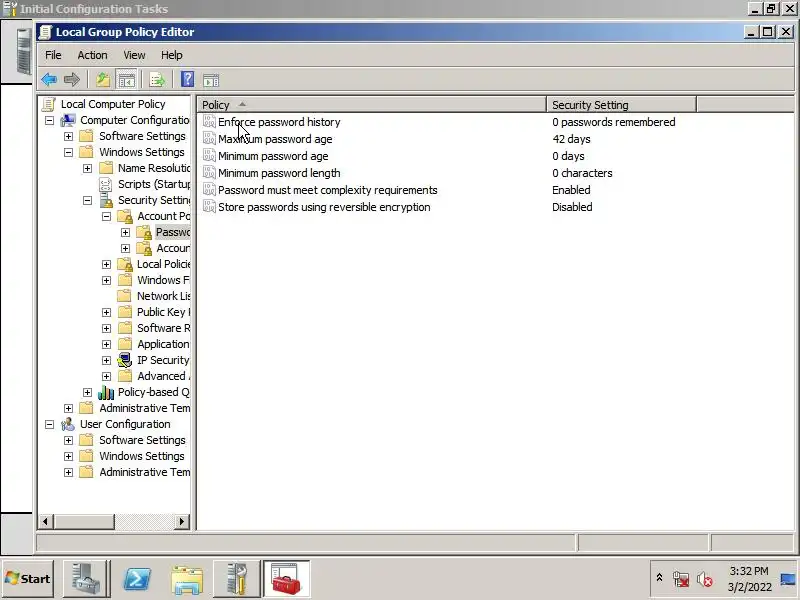
Task: Launch Windows PowerShell from taskbar
Action: [x=137, y=579]
